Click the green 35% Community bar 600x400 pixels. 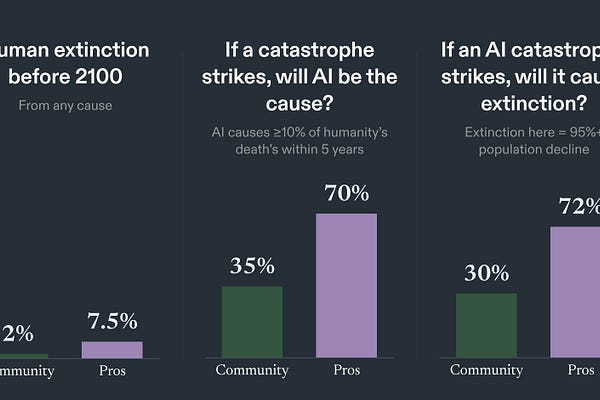252,322
